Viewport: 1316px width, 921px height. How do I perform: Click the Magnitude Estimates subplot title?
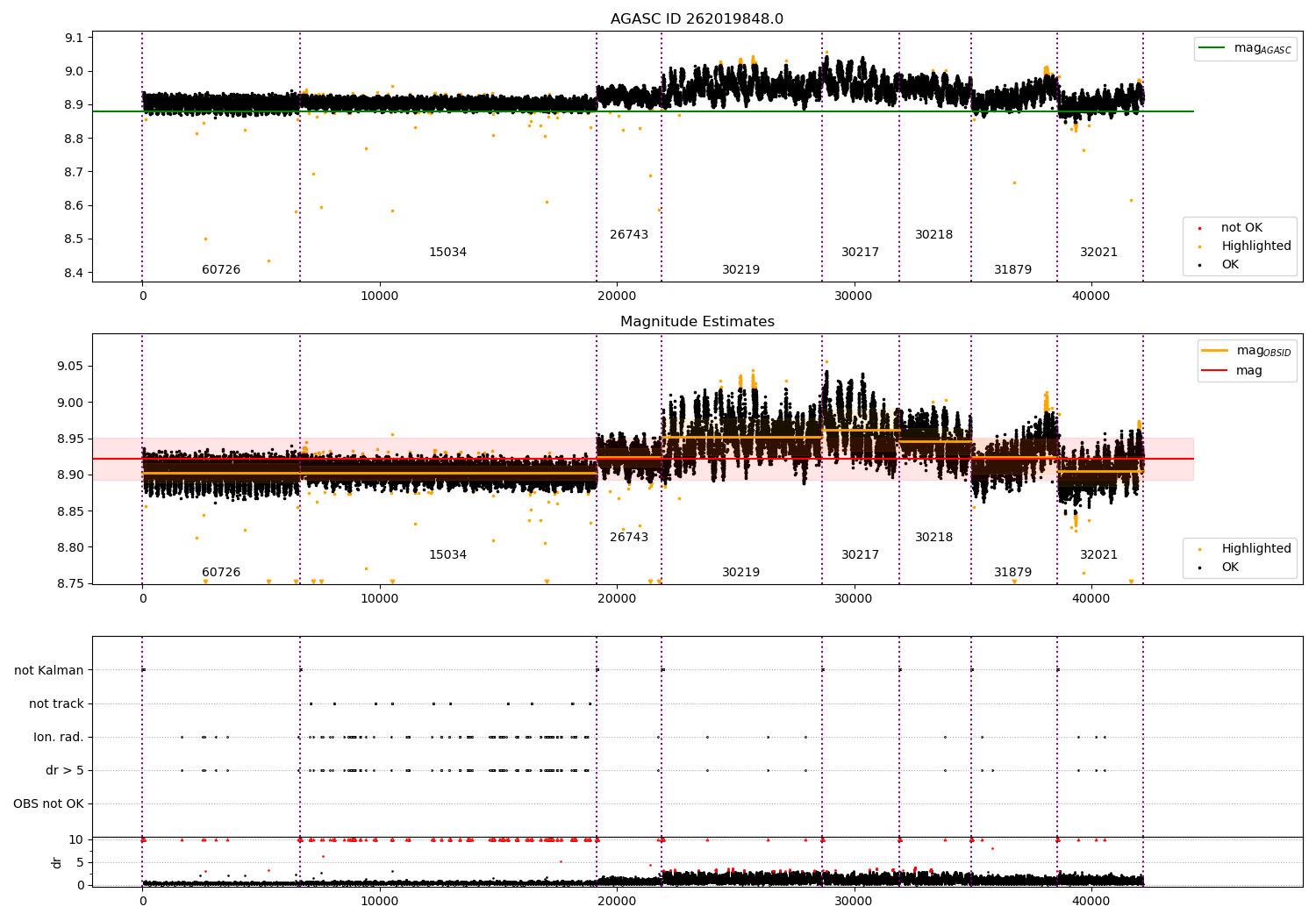click(697, 322)
